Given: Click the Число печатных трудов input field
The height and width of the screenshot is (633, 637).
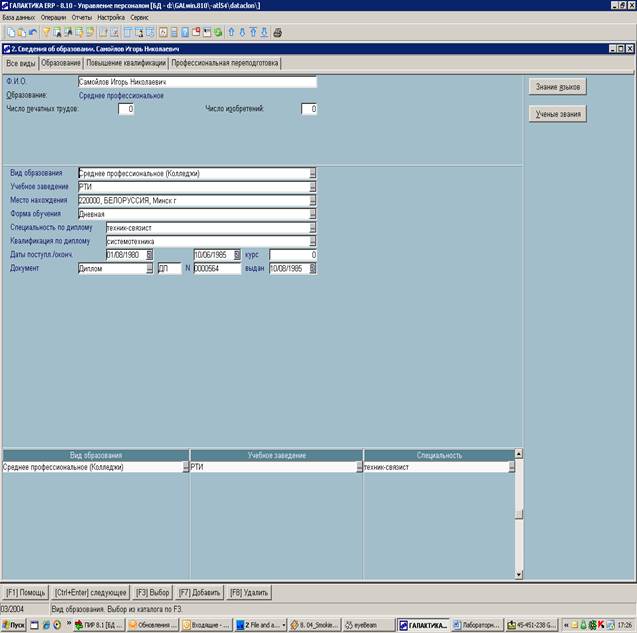Looking at the screenshot, I should tap(125, 109).
